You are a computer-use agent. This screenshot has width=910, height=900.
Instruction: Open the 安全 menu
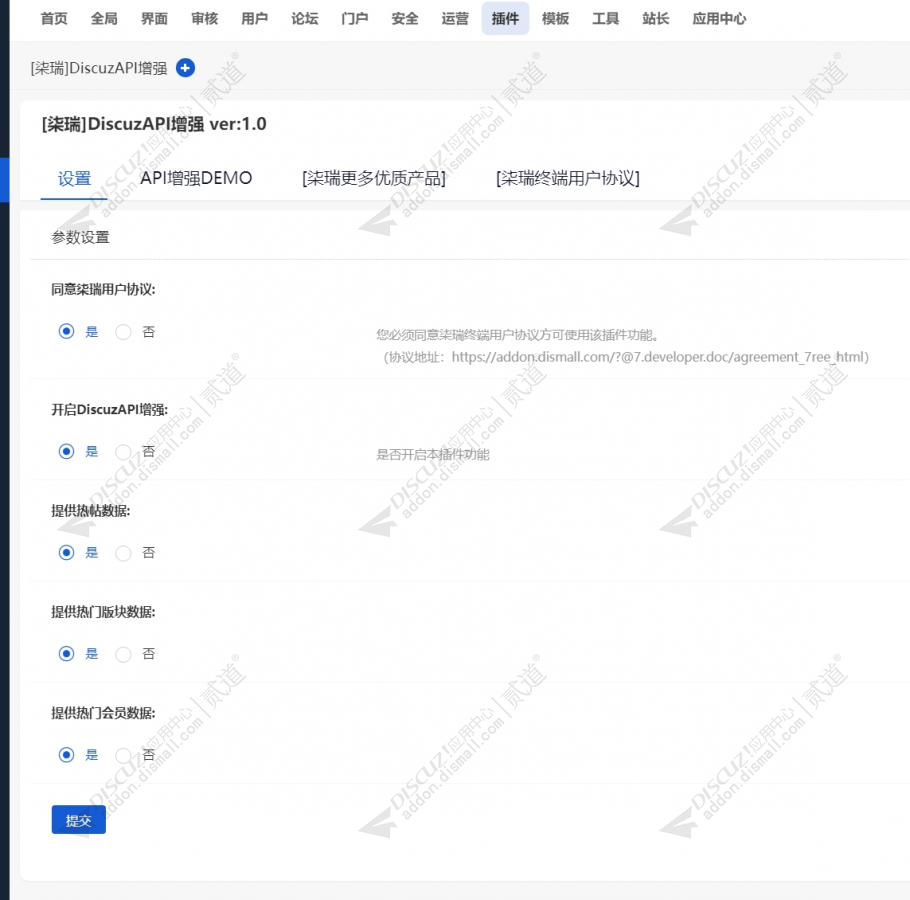point(405,19)
